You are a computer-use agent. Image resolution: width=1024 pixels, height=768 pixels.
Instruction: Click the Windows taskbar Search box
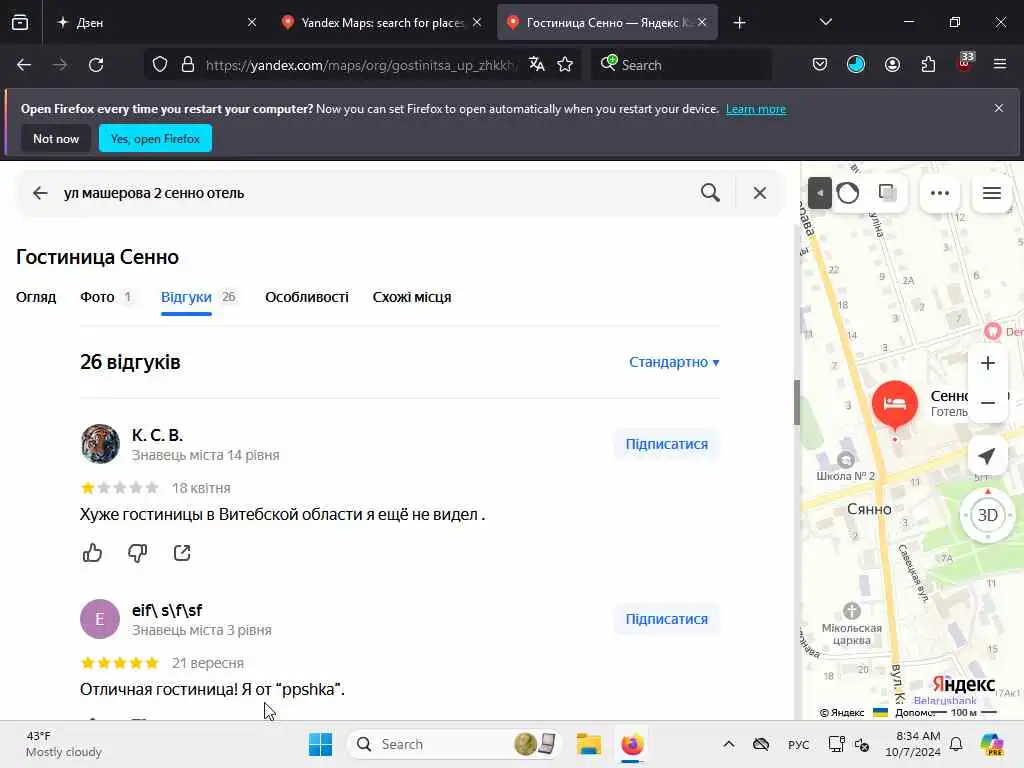tap(455, 744)
